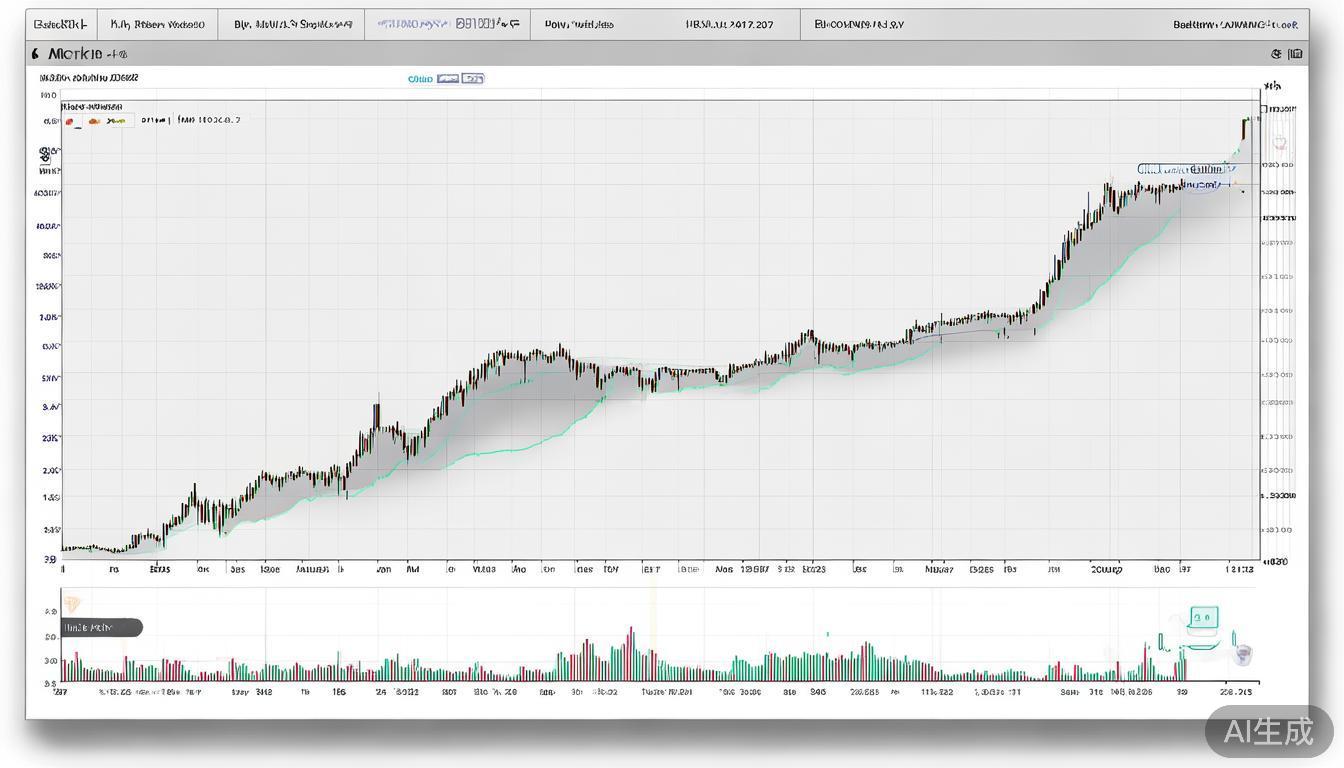
Task: Click the refresh icon in the title bar
Action: click(x=1276, y=54)
